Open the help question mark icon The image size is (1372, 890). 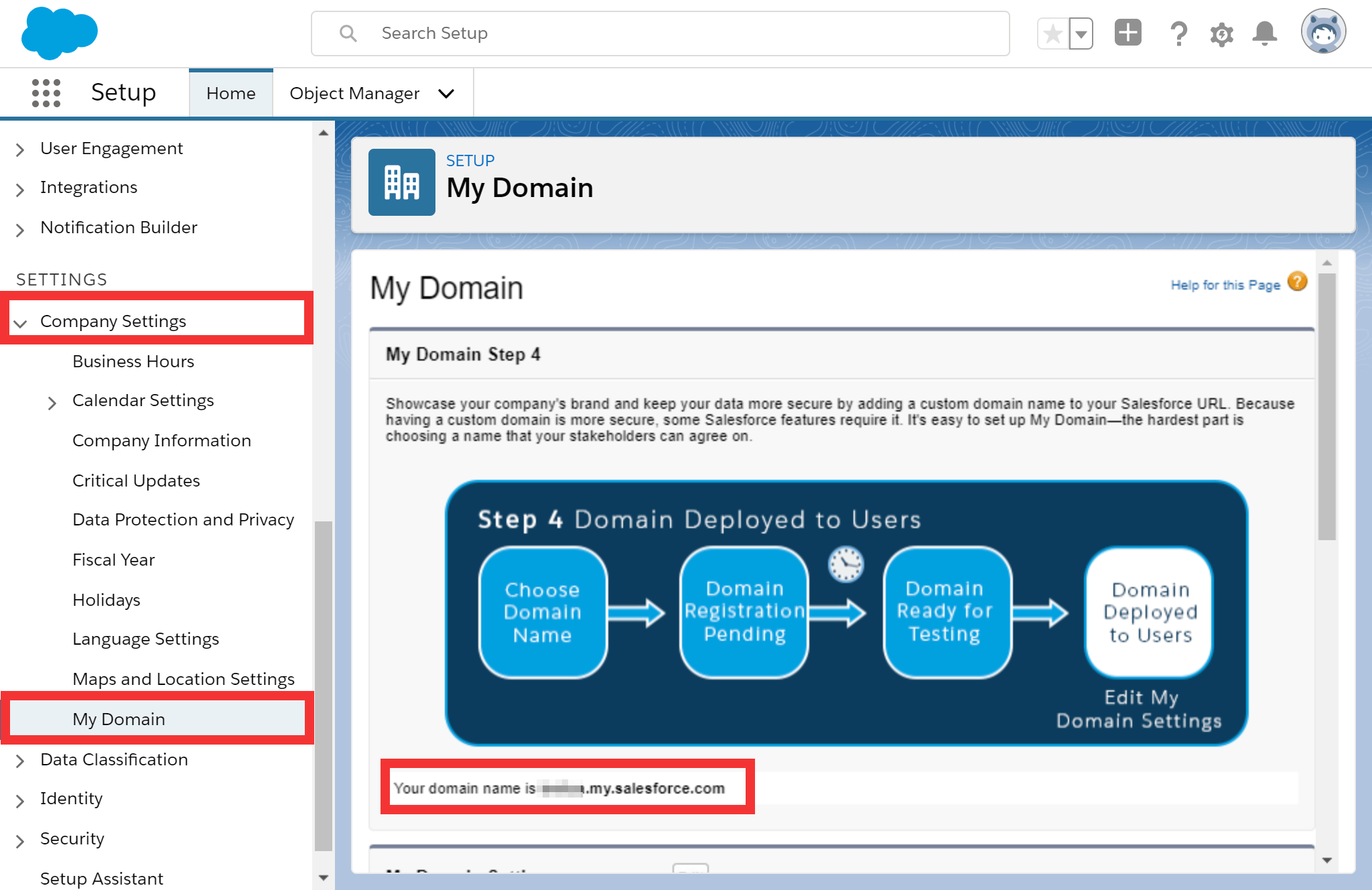[x=1178, y=33]
